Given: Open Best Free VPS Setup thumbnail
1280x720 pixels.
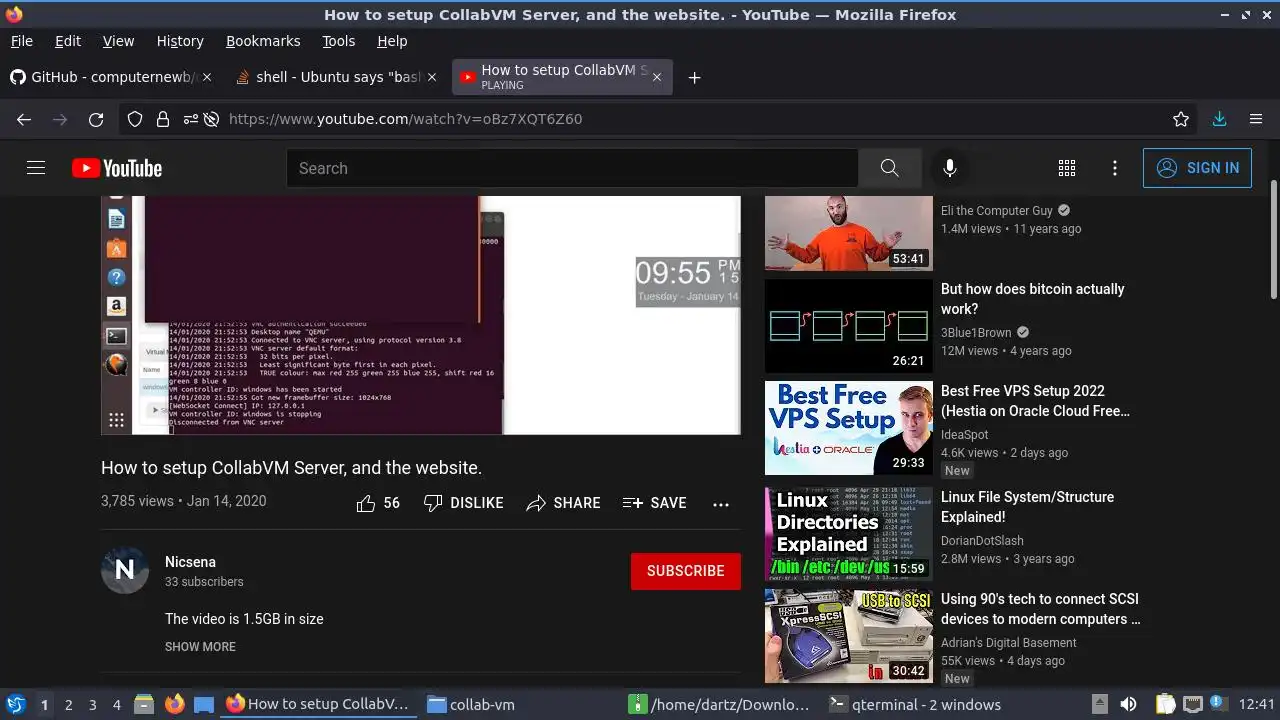Looking at the screenshot, I should click(x=849, y=428).
